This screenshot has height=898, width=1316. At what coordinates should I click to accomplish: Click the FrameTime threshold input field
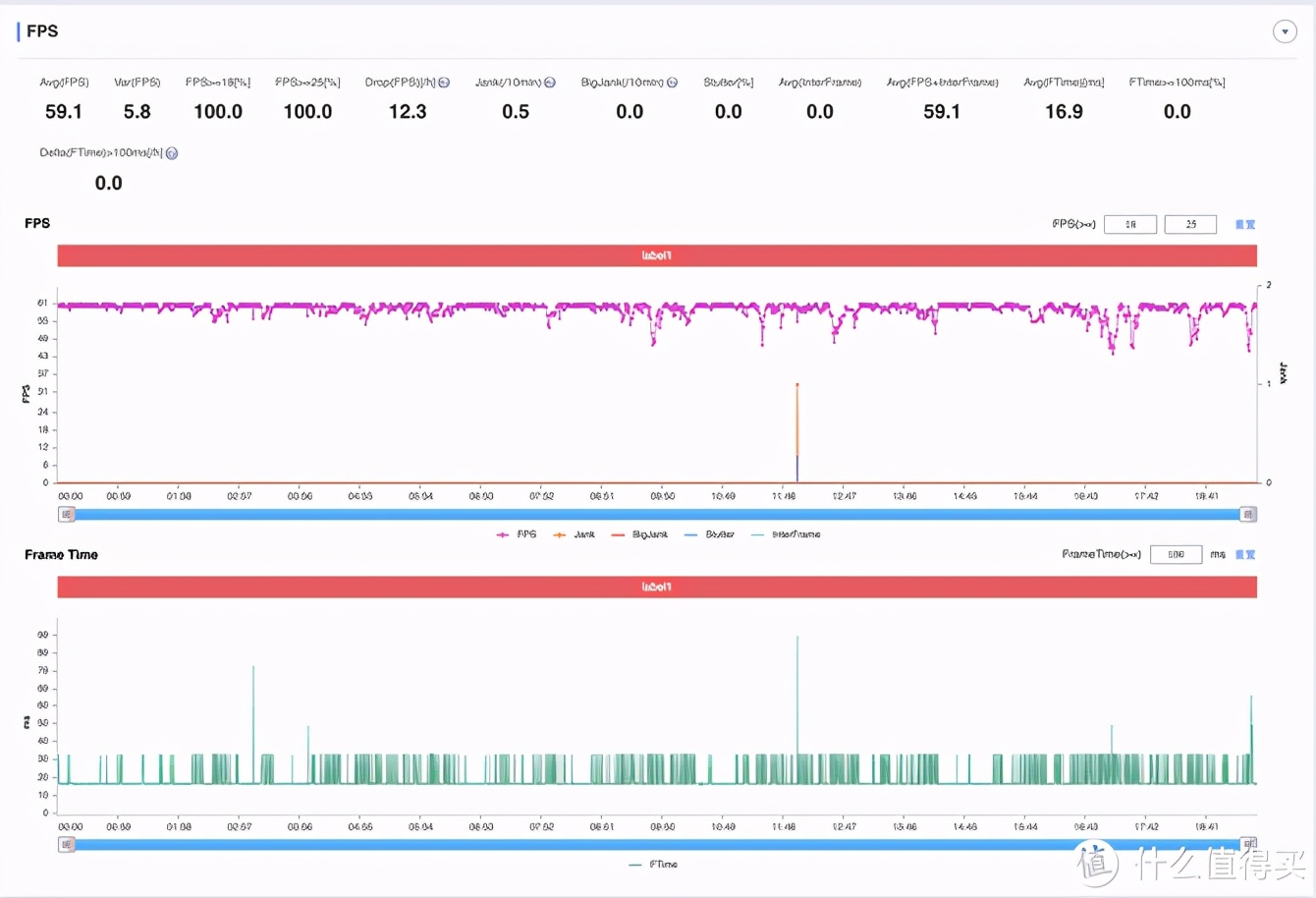click(x=1176, y=555)
